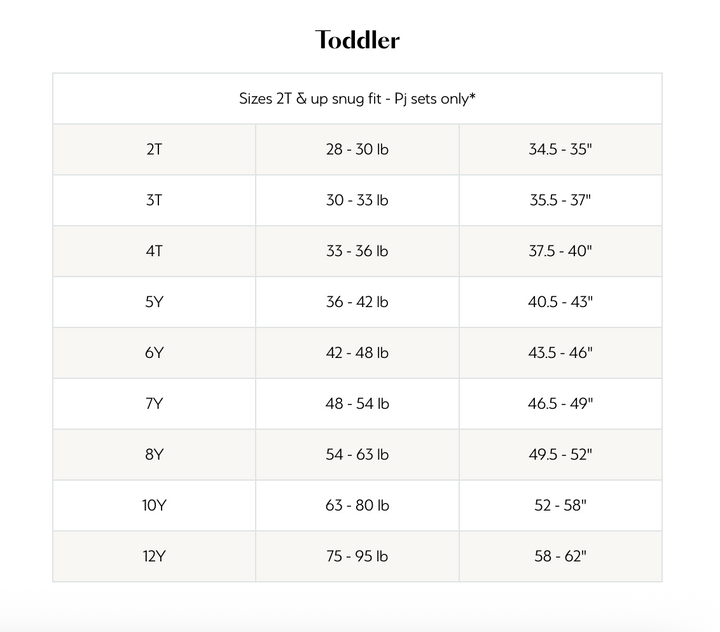Screen dimensions: 720x632
Task: Click the 40.5 - 43" height cell
Action: tap(560, 302)
